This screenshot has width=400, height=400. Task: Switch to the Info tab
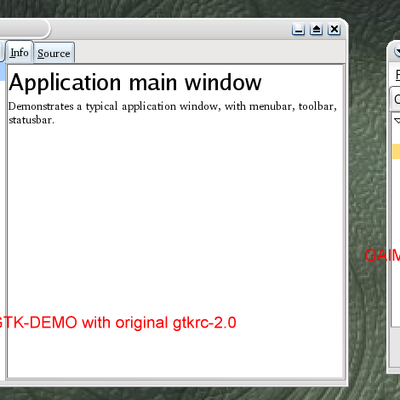pos(19,52)
